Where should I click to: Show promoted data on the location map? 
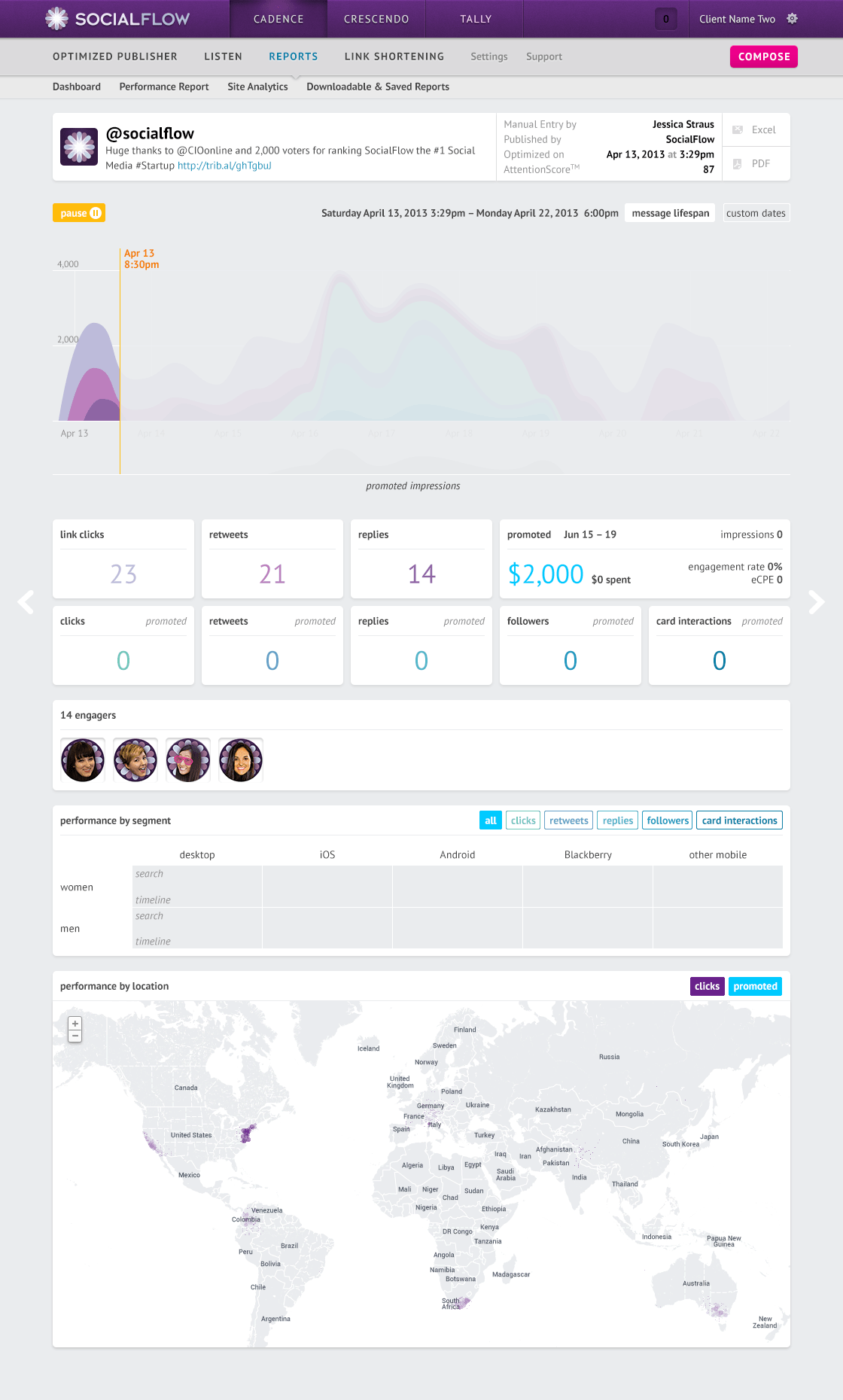click(x=756, y=986)
